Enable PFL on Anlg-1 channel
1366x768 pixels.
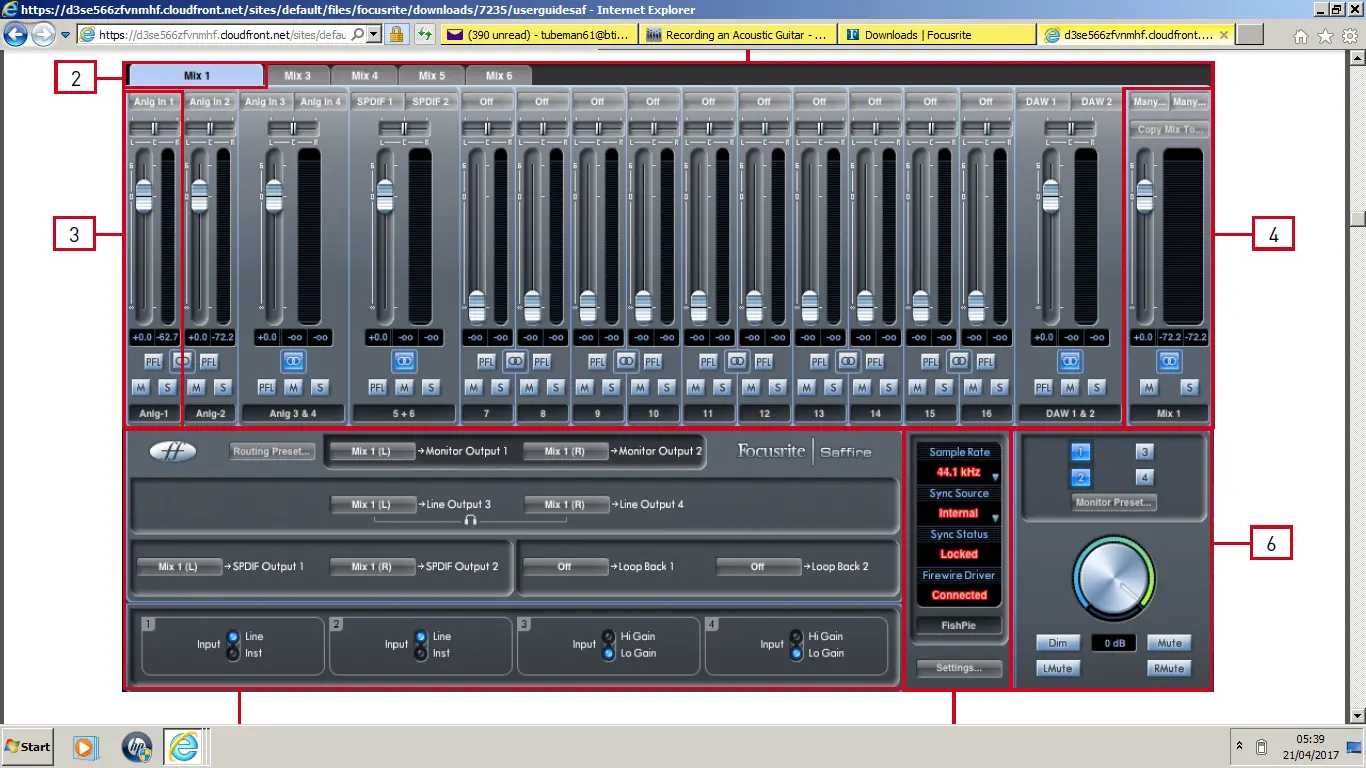coord(153,361)
